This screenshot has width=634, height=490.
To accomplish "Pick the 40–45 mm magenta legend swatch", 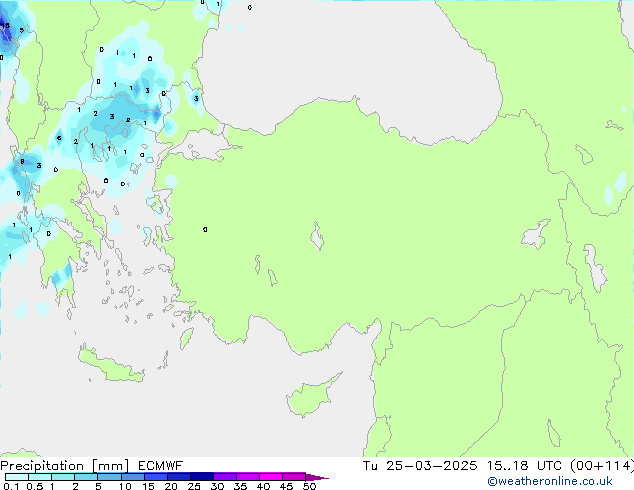I will click(271, 477).
